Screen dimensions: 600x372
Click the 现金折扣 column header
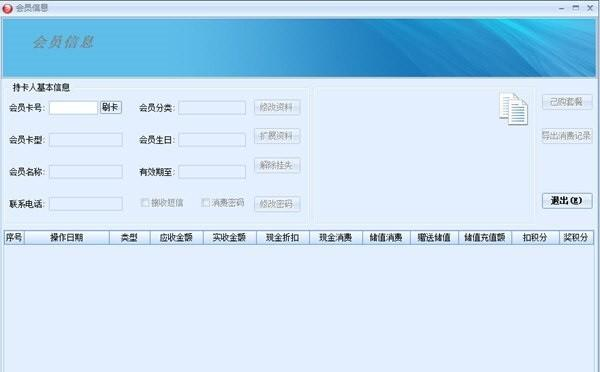[283, 238]
